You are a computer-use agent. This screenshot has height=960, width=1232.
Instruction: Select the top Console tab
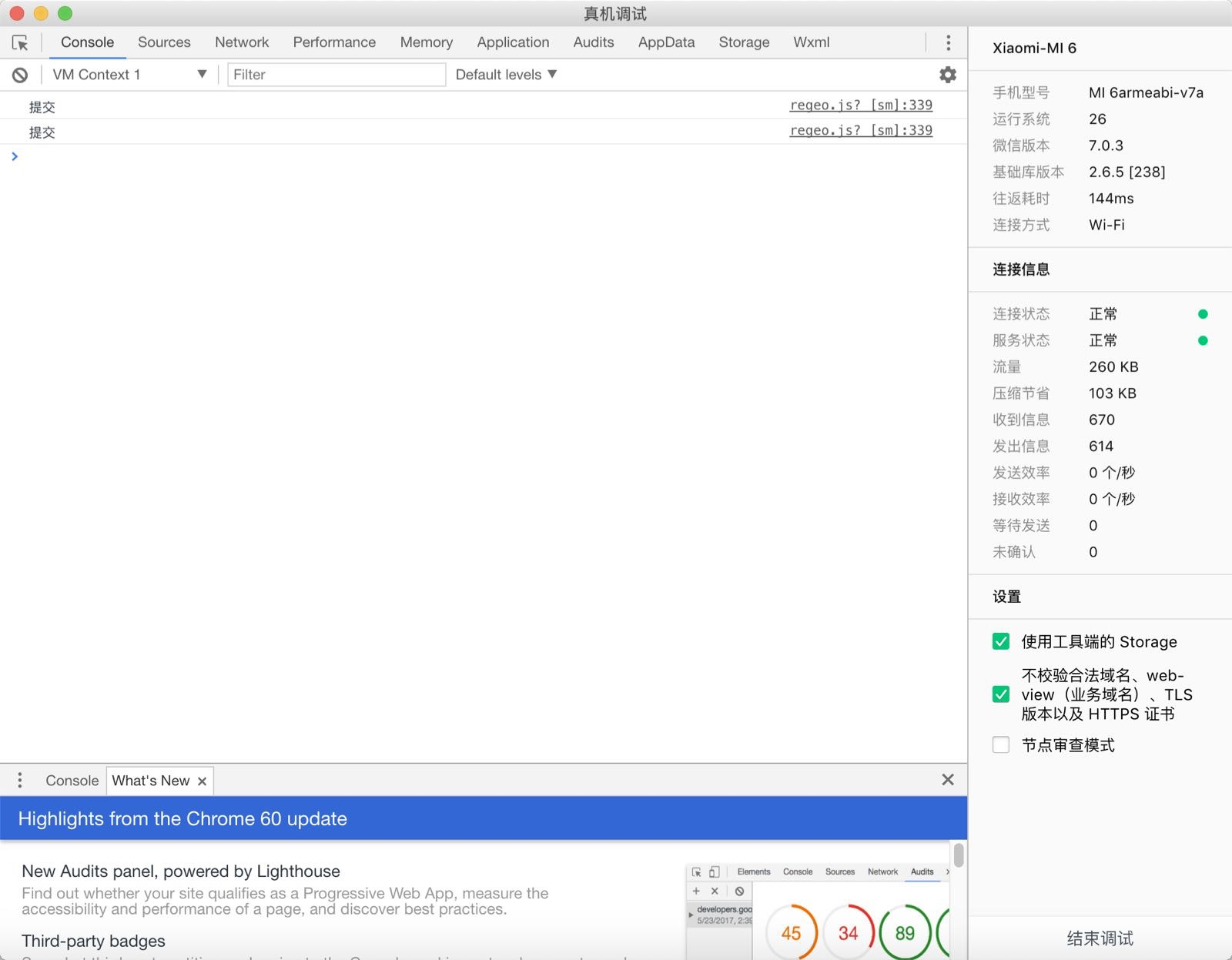tap(88, 42)
